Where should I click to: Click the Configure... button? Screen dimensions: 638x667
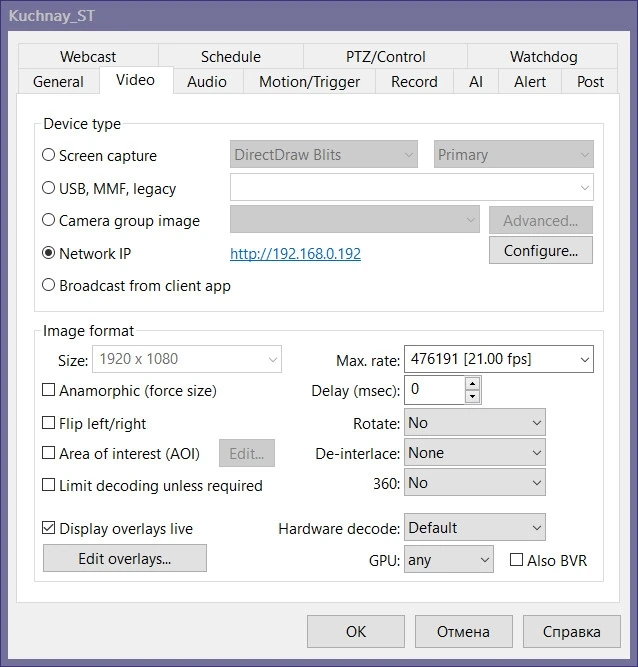click(541, 251)
